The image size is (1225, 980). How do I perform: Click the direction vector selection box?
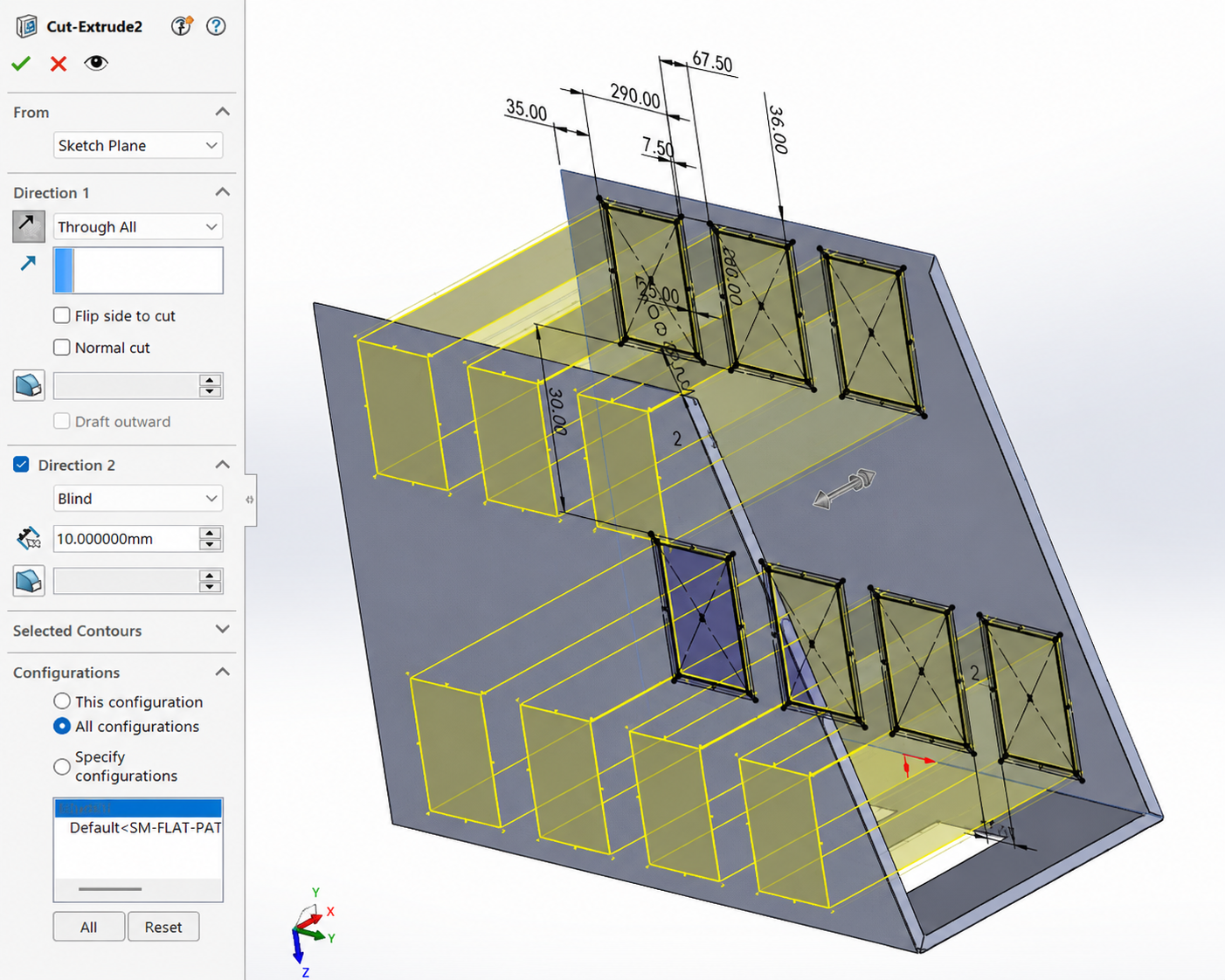(138, 270)
